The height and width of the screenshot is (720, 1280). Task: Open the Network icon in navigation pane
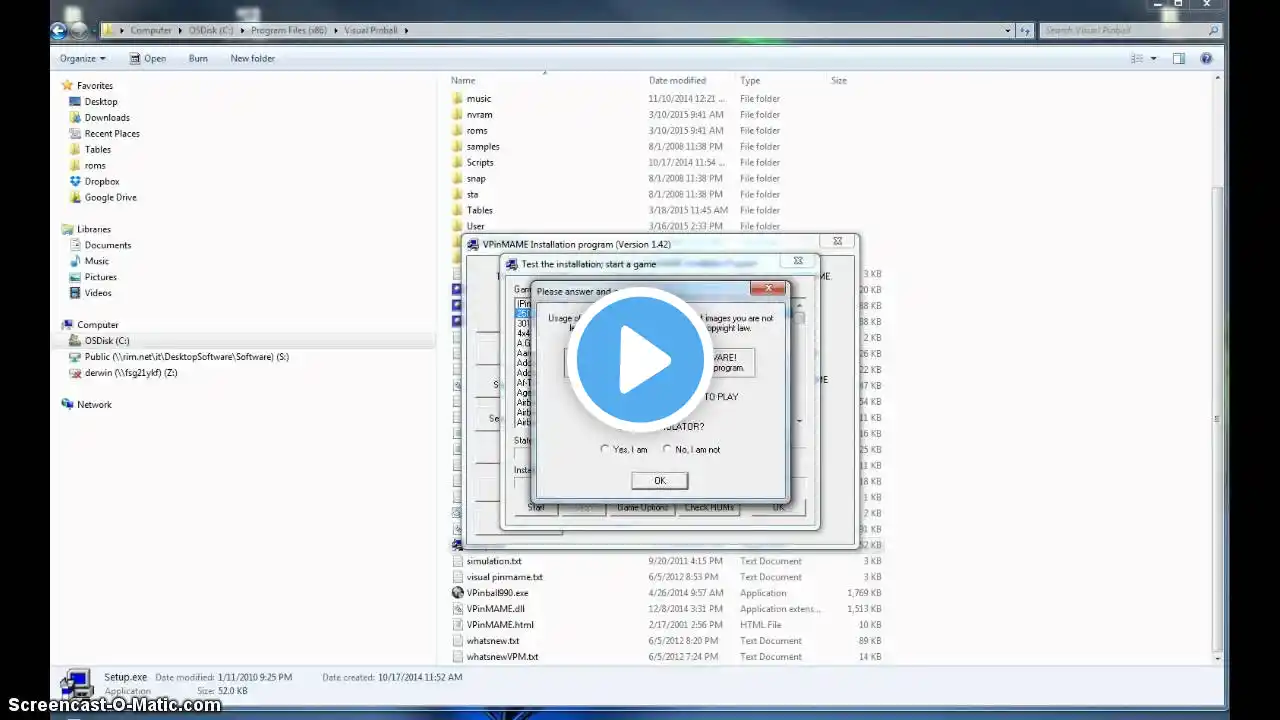(67, 405)
